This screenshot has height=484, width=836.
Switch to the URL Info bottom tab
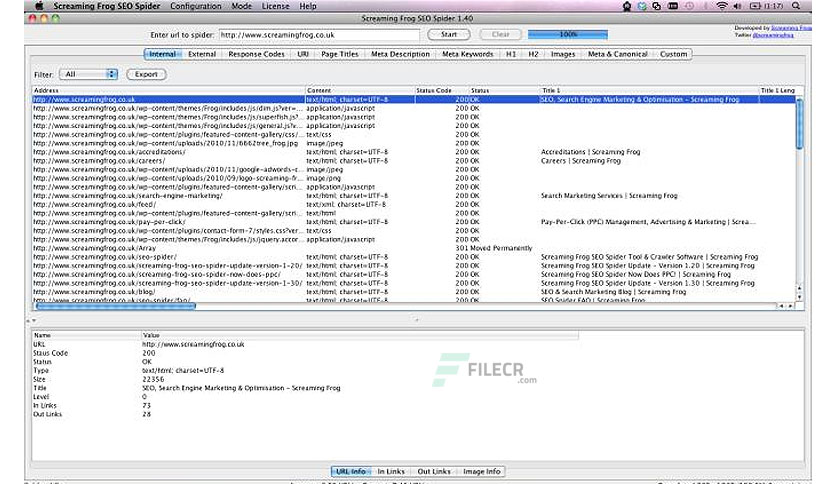[x=351, y=471]
